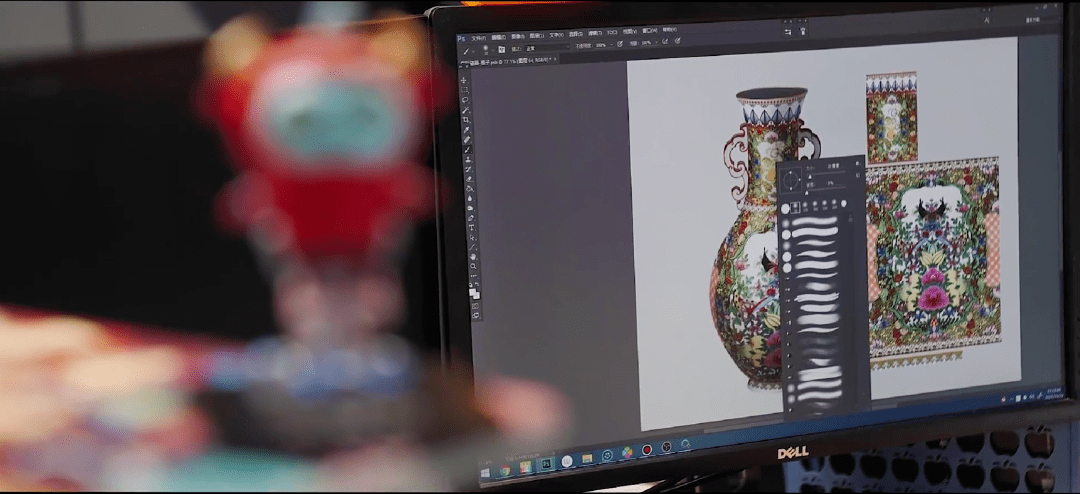Select the Rectangular Marquee tool
1080x494 pixels.
464,90
